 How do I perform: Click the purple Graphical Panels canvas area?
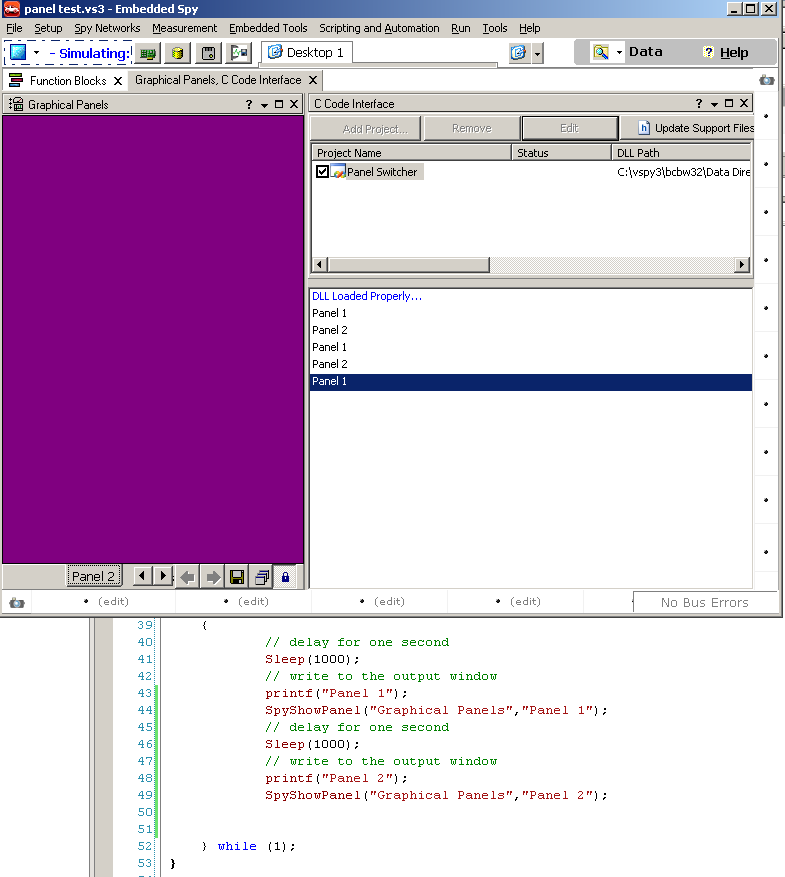point(153,340)
